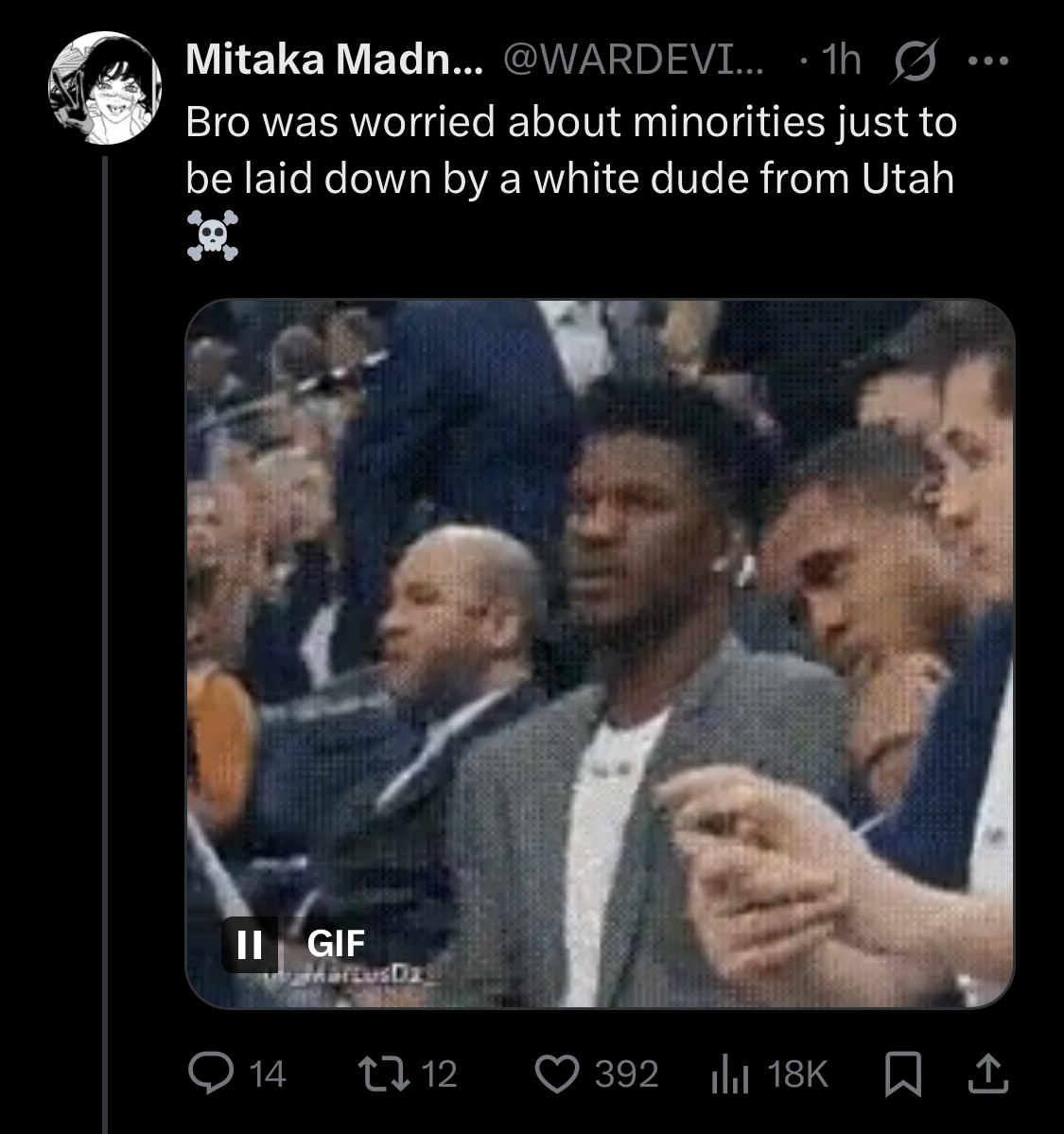The image size is (1064, 1134).
Task: Open the GIF media in full view
Action: pyautogui.click(x=600, y=653)
